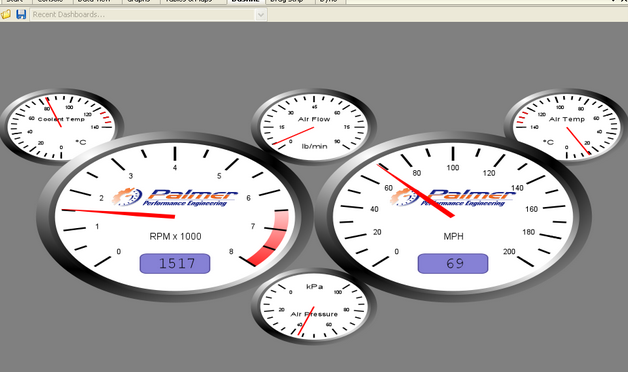Click the RPM x 1000 label
The image size is (628, 372).
tap(175, 236)
